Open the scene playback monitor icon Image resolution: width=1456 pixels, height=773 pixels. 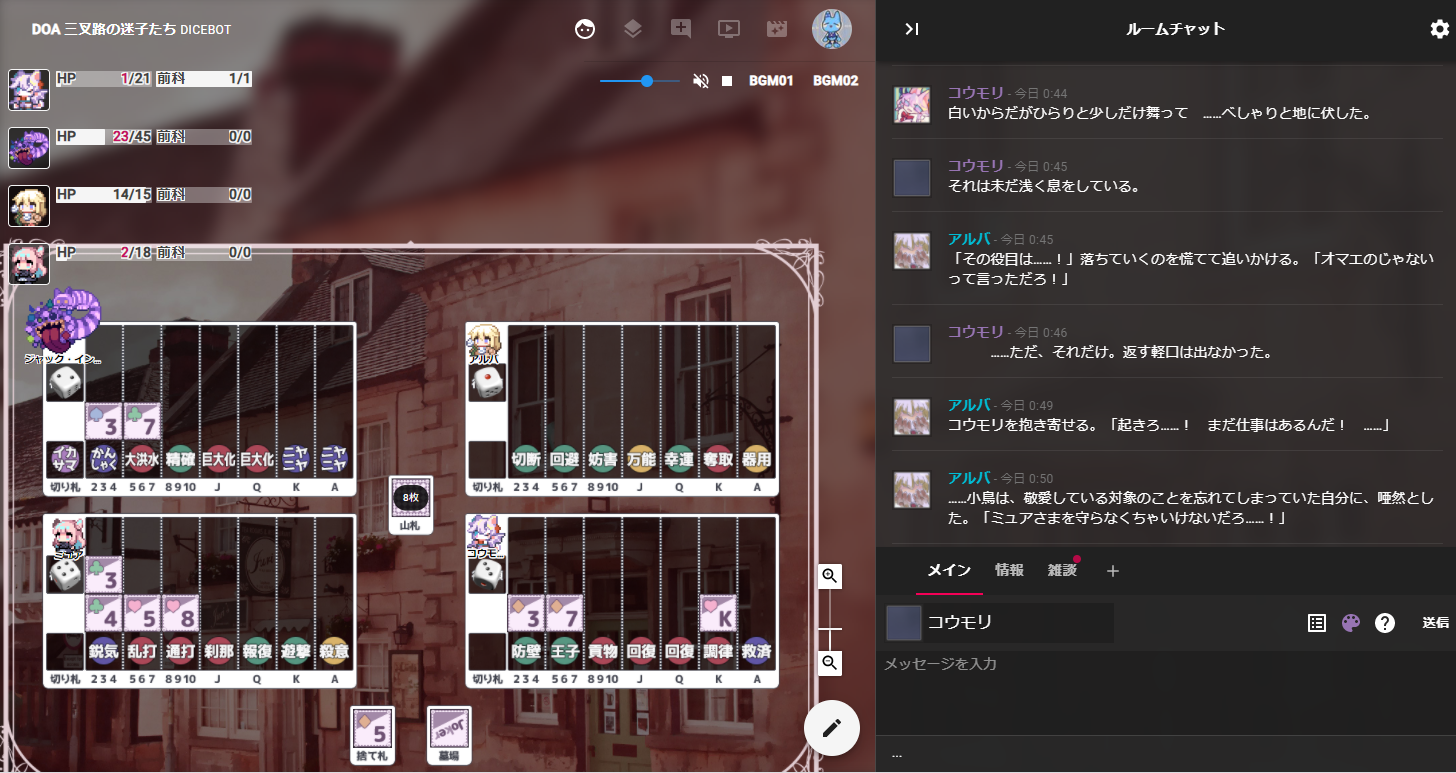click(x=729, y=29)
